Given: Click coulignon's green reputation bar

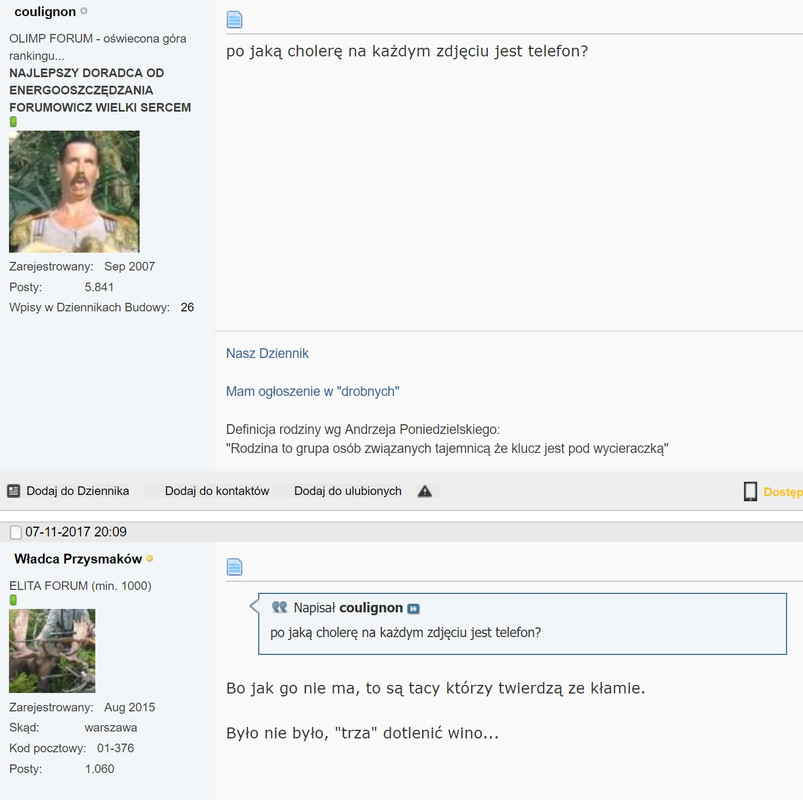Looking at the screenshot, I should 13,121.
